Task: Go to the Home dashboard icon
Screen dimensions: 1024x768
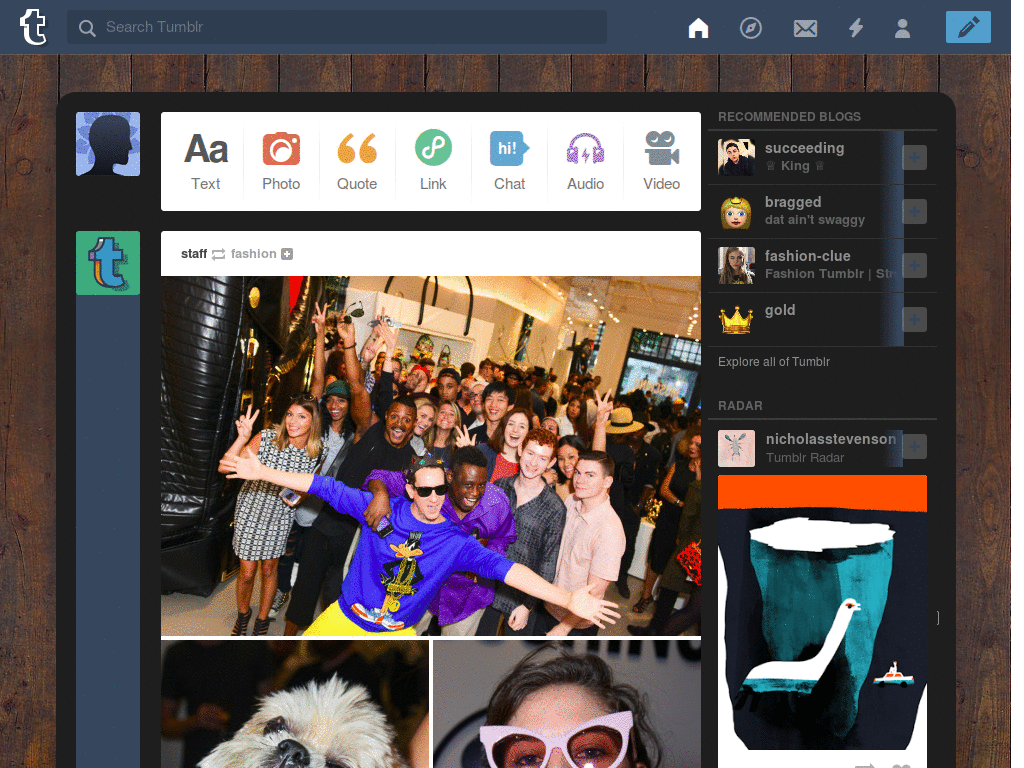Action: [x=698, y=28]
